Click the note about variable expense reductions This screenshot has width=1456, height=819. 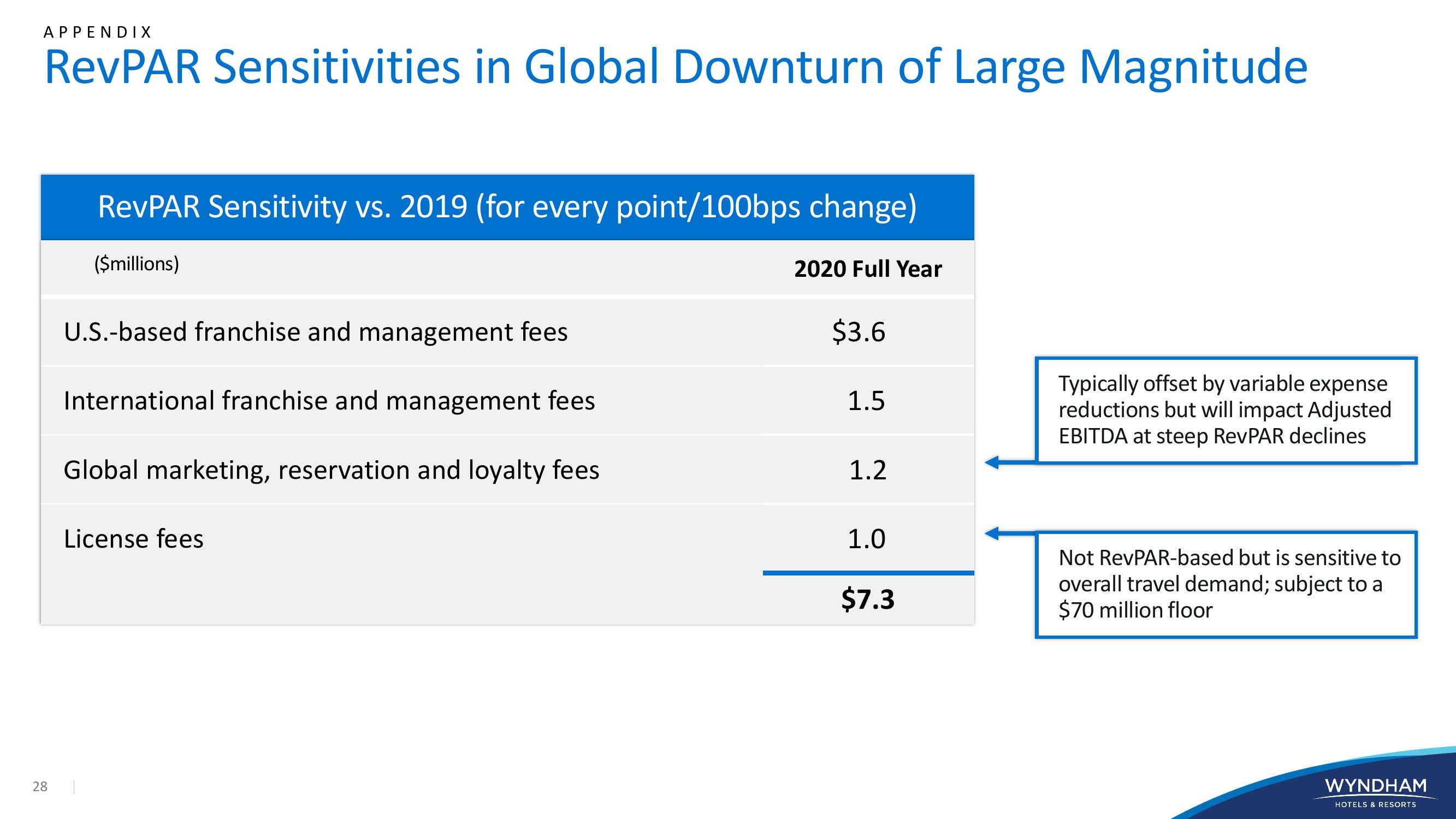pyautogui.click(x=1226, y=411)
